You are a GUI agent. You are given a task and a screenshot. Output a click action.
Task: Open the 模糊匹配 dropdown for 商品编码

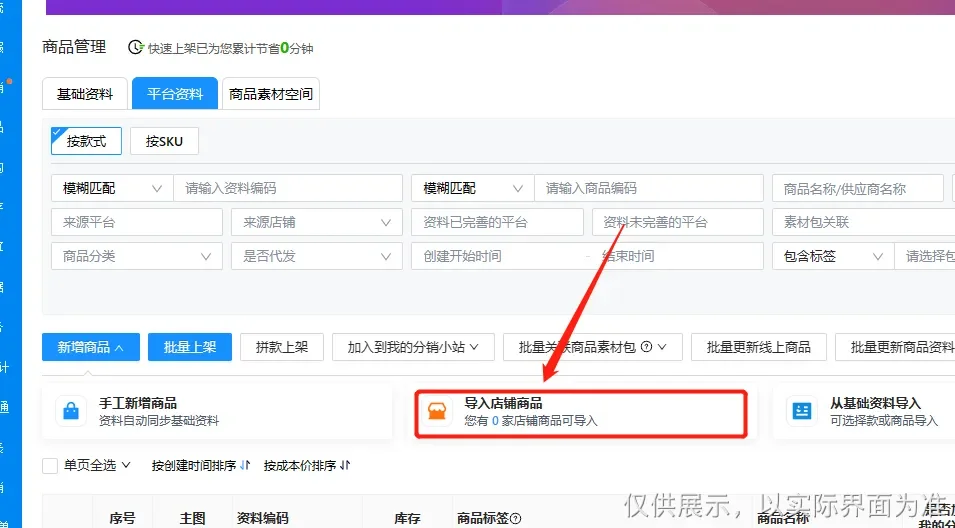(473, 189)
